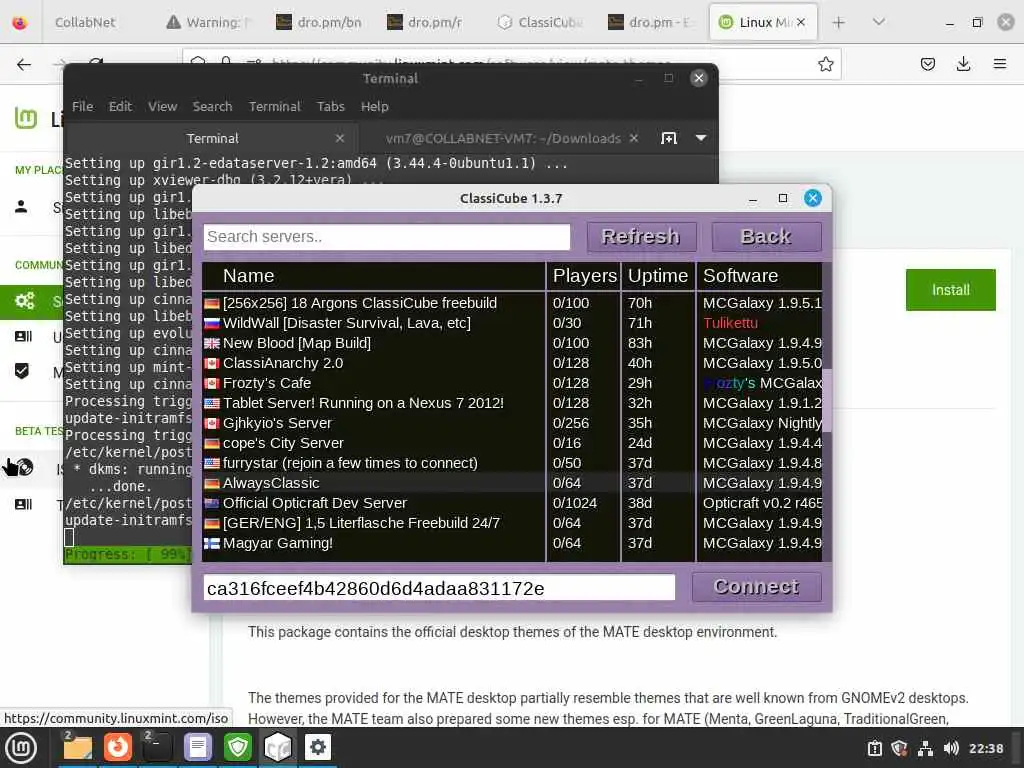
Task: Select New Blood [Map Build] server
Action: tap(512, 343)
